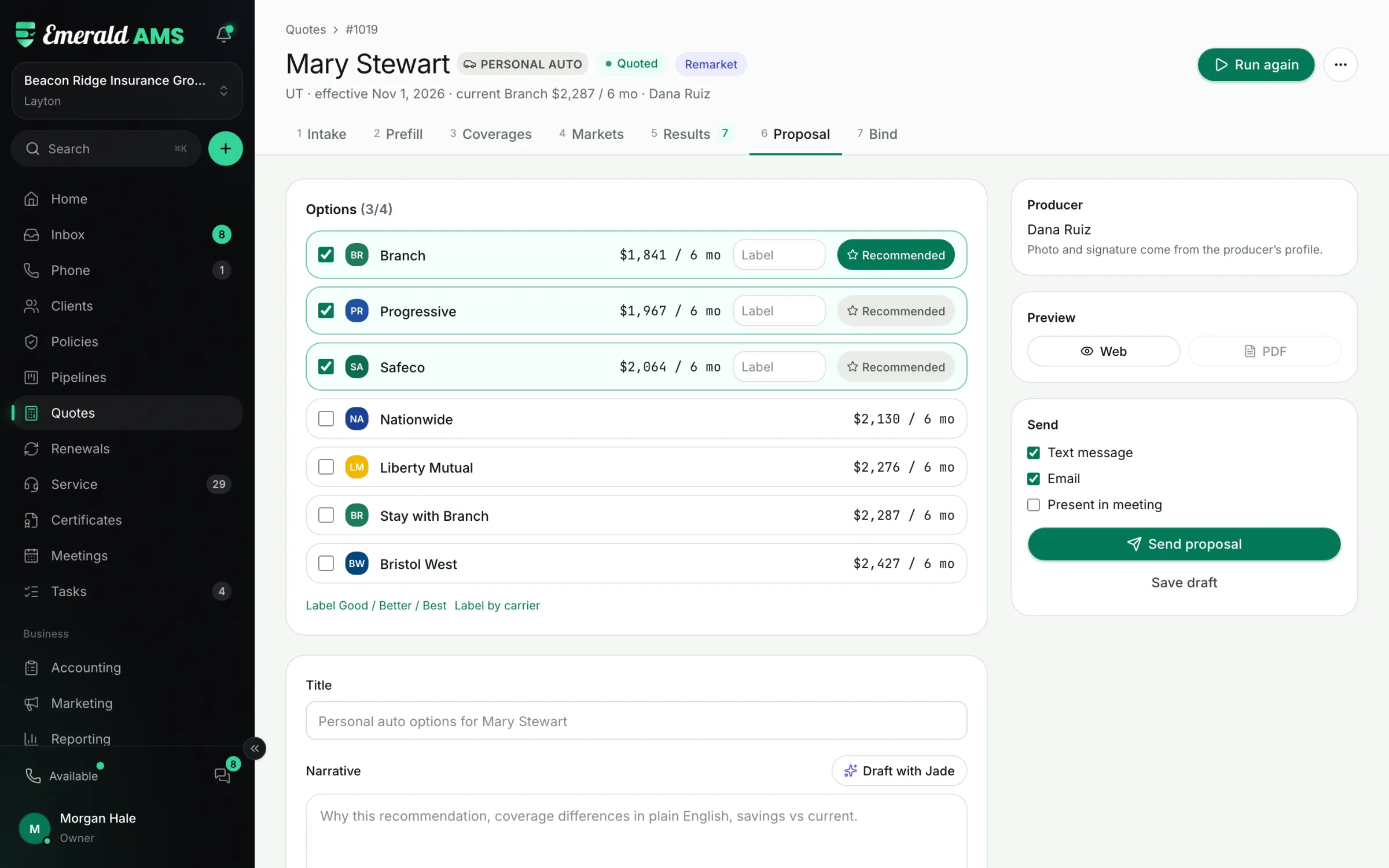This screenshot has width=1389, height=868.
Task: Open the Web preview
Action: [1104, 351]
